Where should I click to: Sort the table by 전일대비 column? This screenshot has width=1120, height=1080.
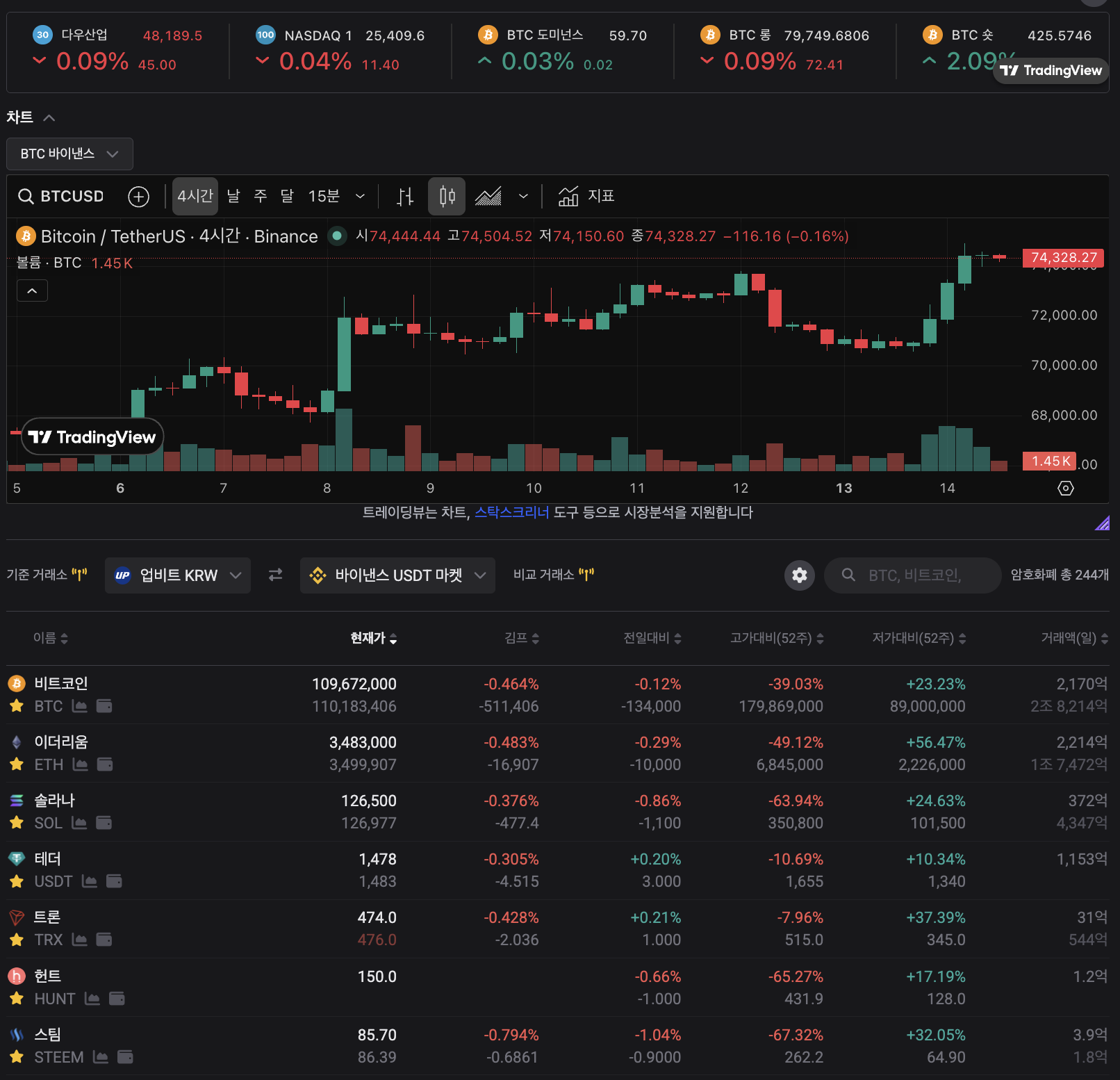tap(652, 638)
